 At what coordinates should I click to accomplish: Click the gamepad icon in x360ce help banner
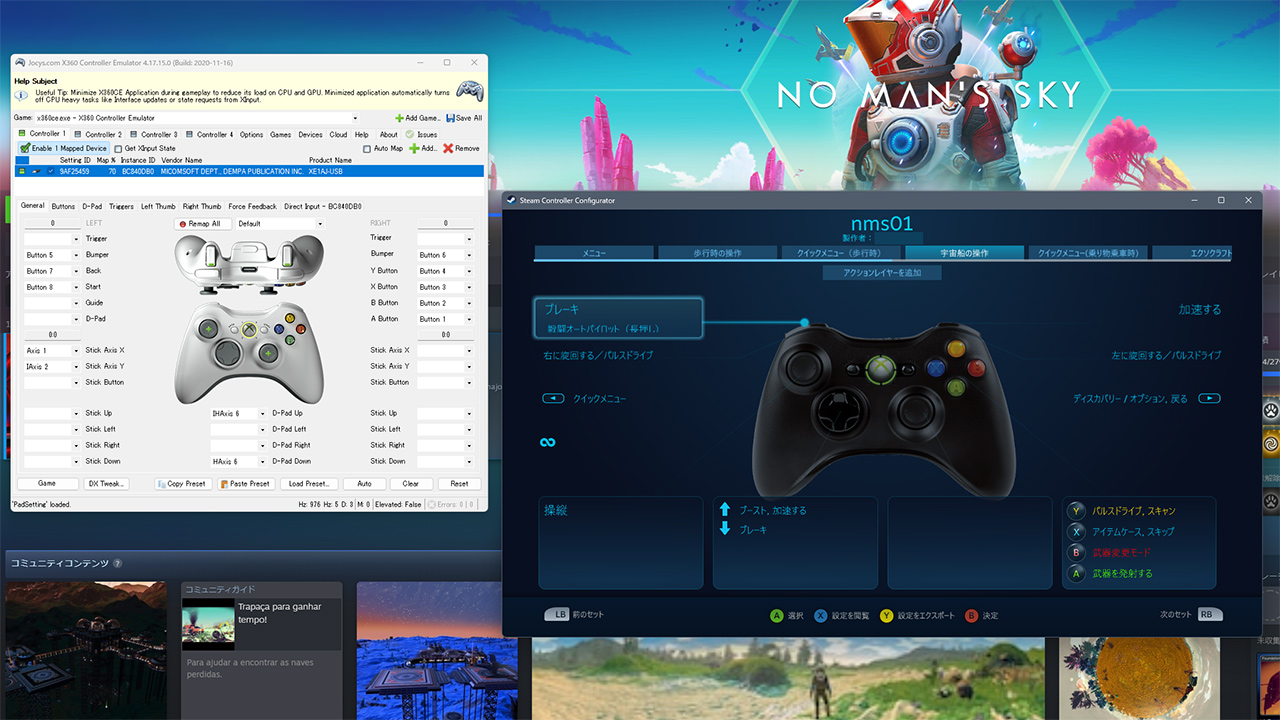(470, 90)
